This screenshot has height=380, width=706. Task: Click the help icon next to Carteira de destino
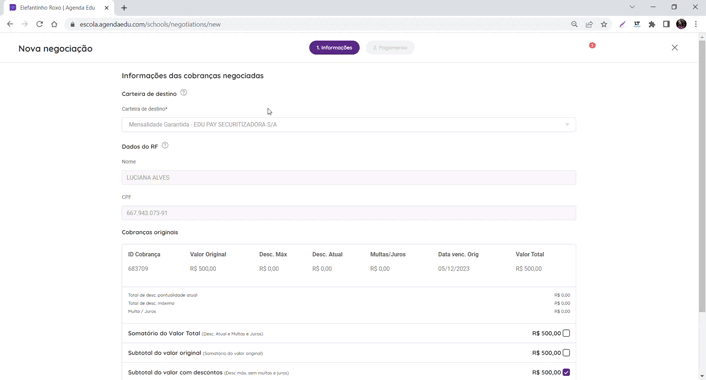[x=184, y=93]
